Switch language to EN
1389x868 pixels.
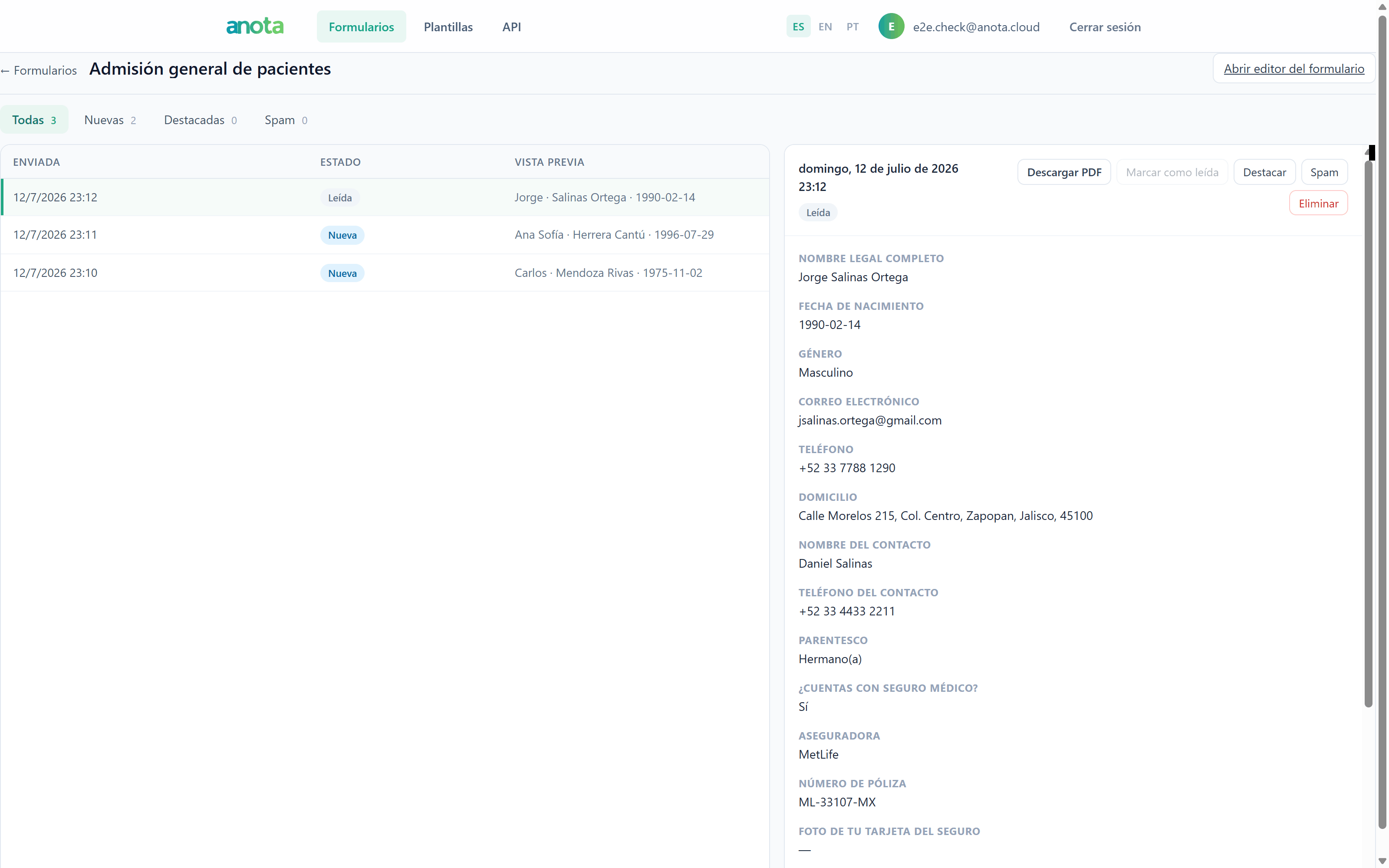[825, 26]
